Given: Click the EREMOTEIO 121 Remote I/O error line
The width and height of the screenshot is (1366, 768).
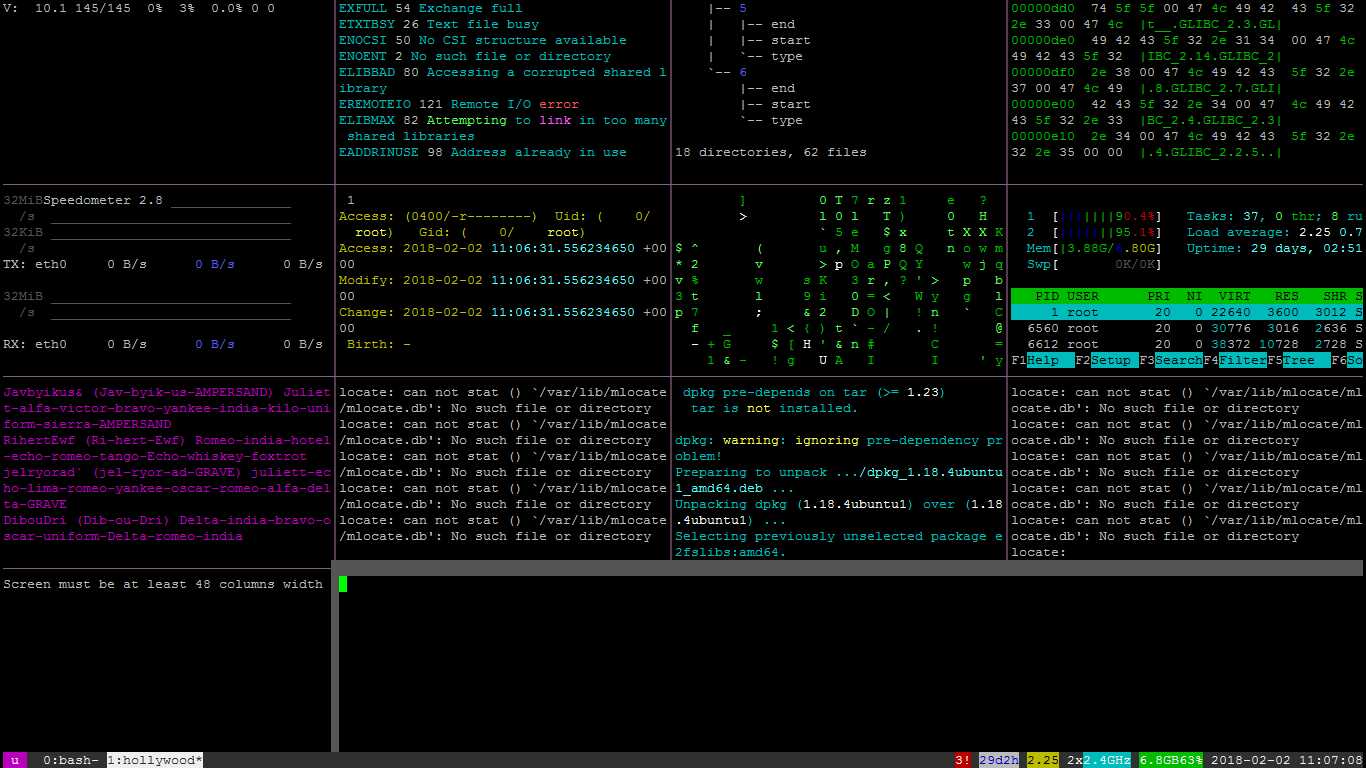Looking at the screenshot, I should [x=459, y=104].
